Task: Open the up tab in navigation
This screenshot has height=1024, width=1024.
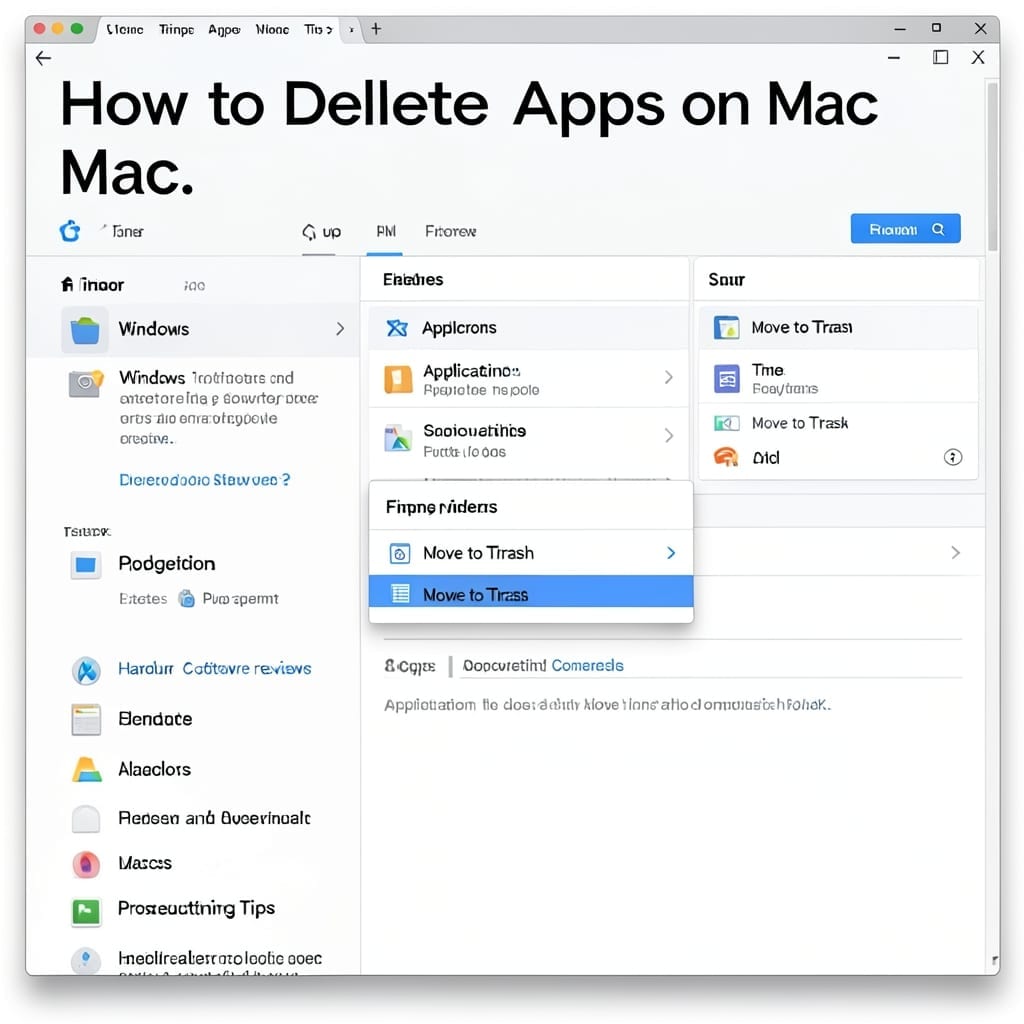Action: click(321, 232)
